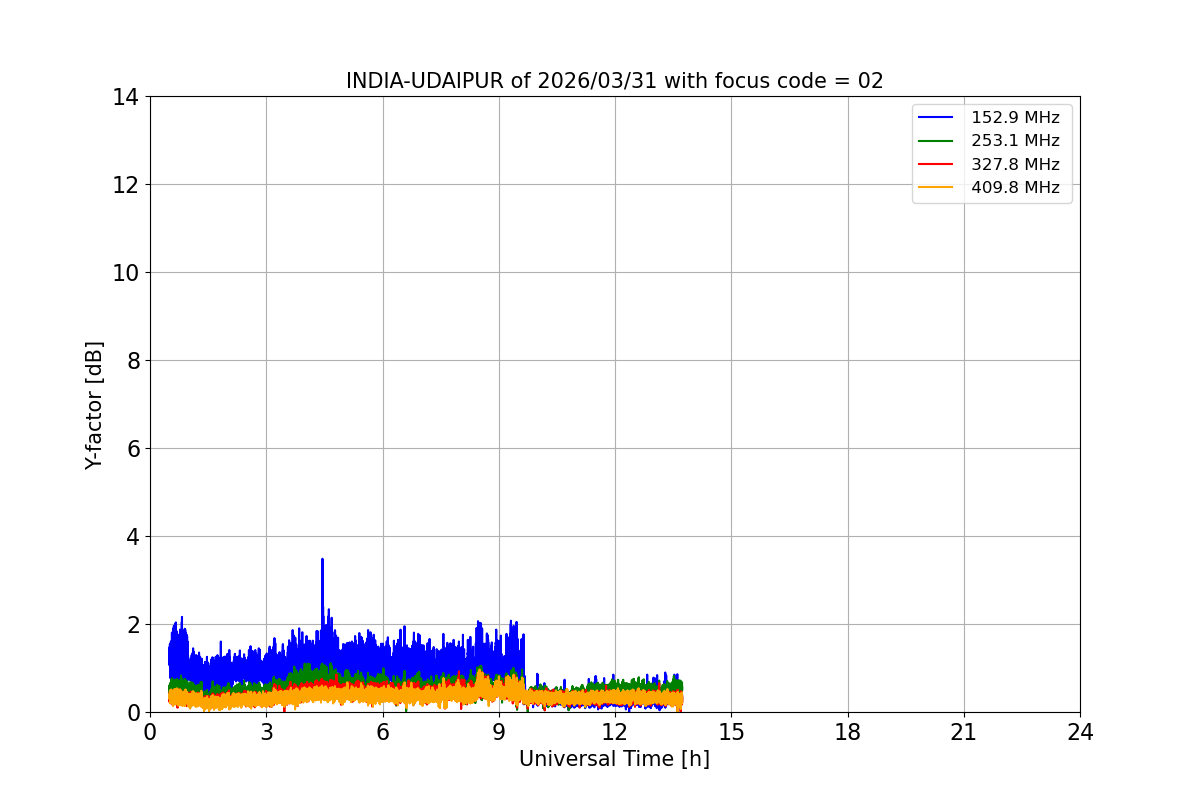
Task: Click y-axis tick label 4
Action: click(132, 537)
